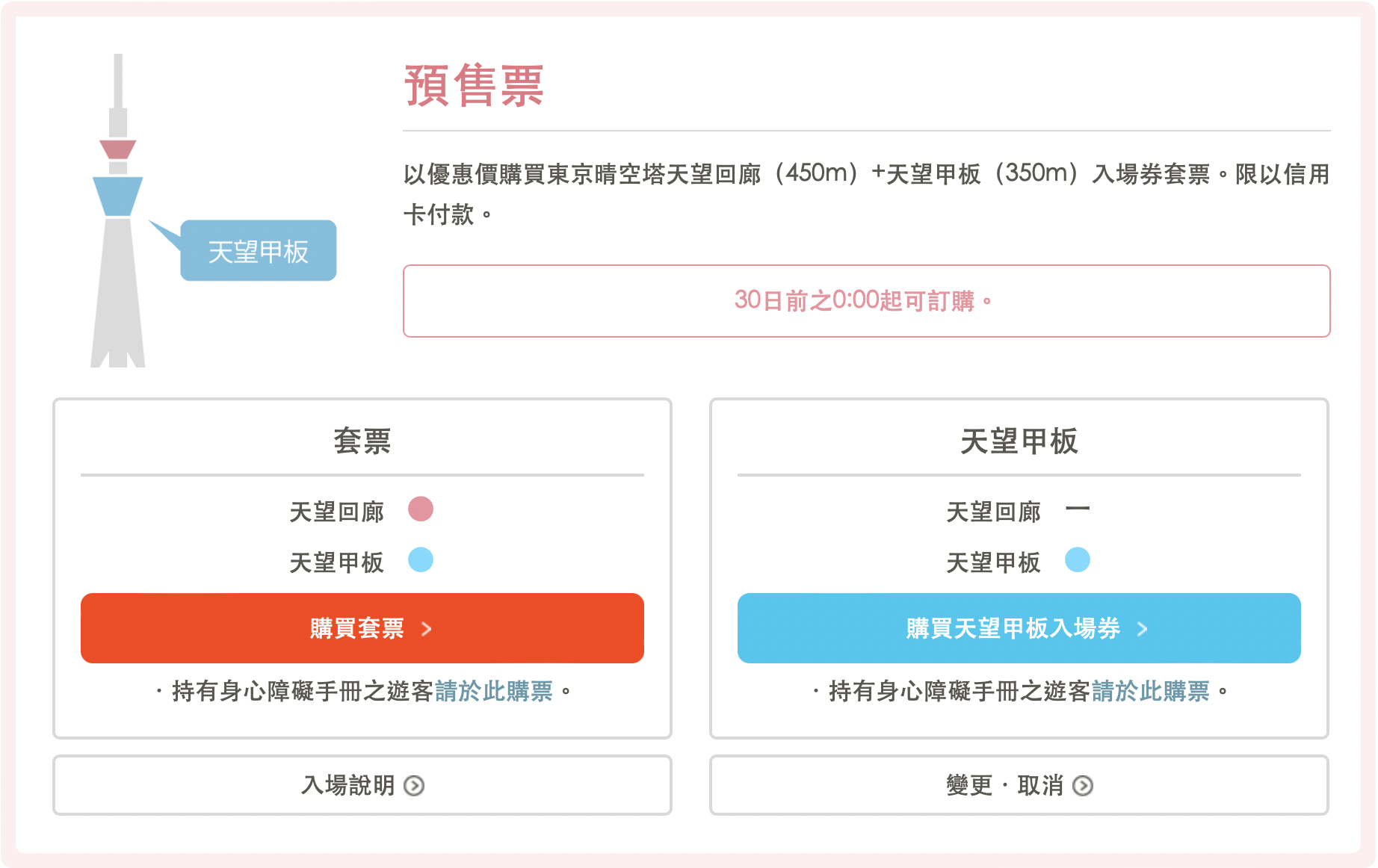Click the 請於此購票 link under the 套票 card
Screen dimensions: 1378x868
click(x=495, y=692)
